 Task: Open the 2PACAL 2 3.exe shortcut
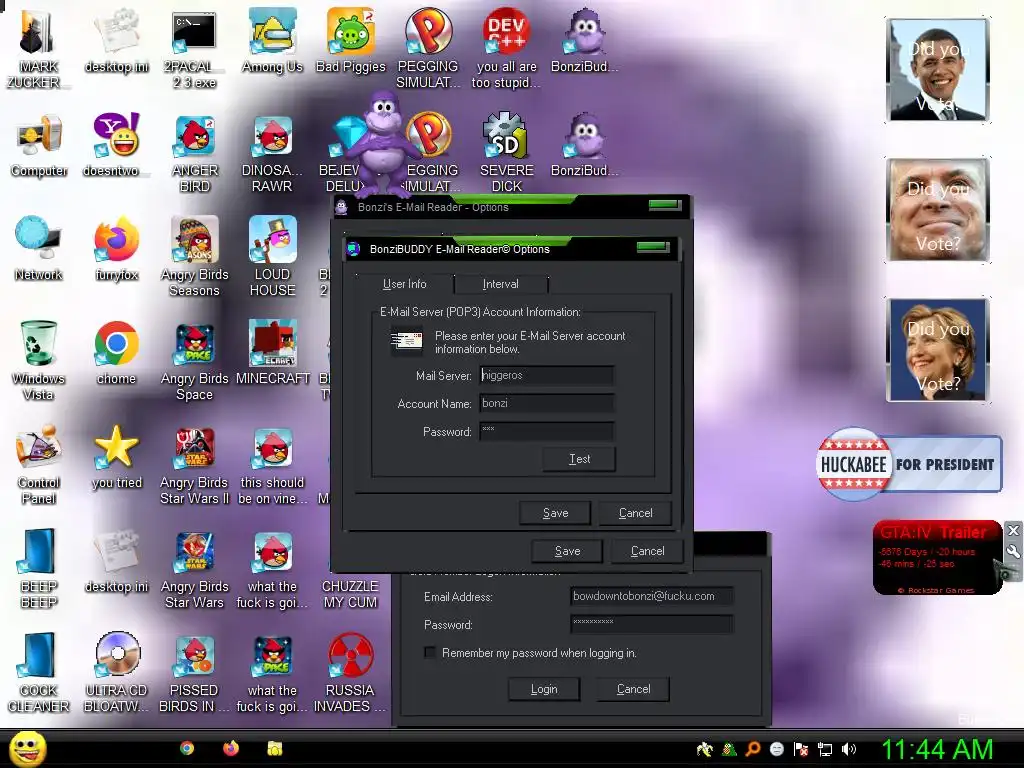pyautogui.click(x=194, y=47)
